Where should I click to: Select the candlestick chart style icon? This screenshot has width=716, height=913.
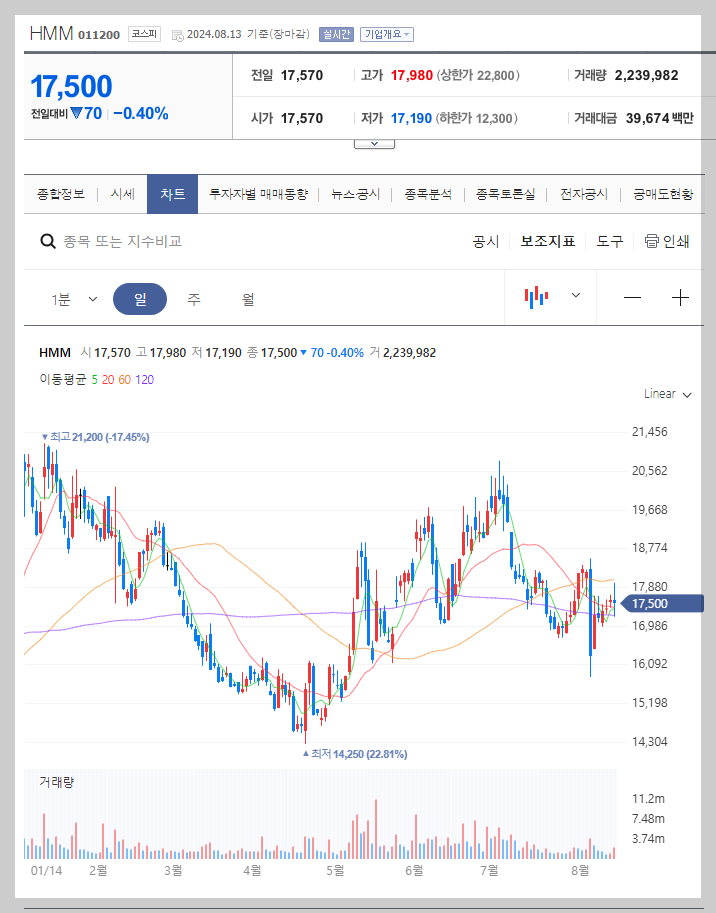coord(538,296)
